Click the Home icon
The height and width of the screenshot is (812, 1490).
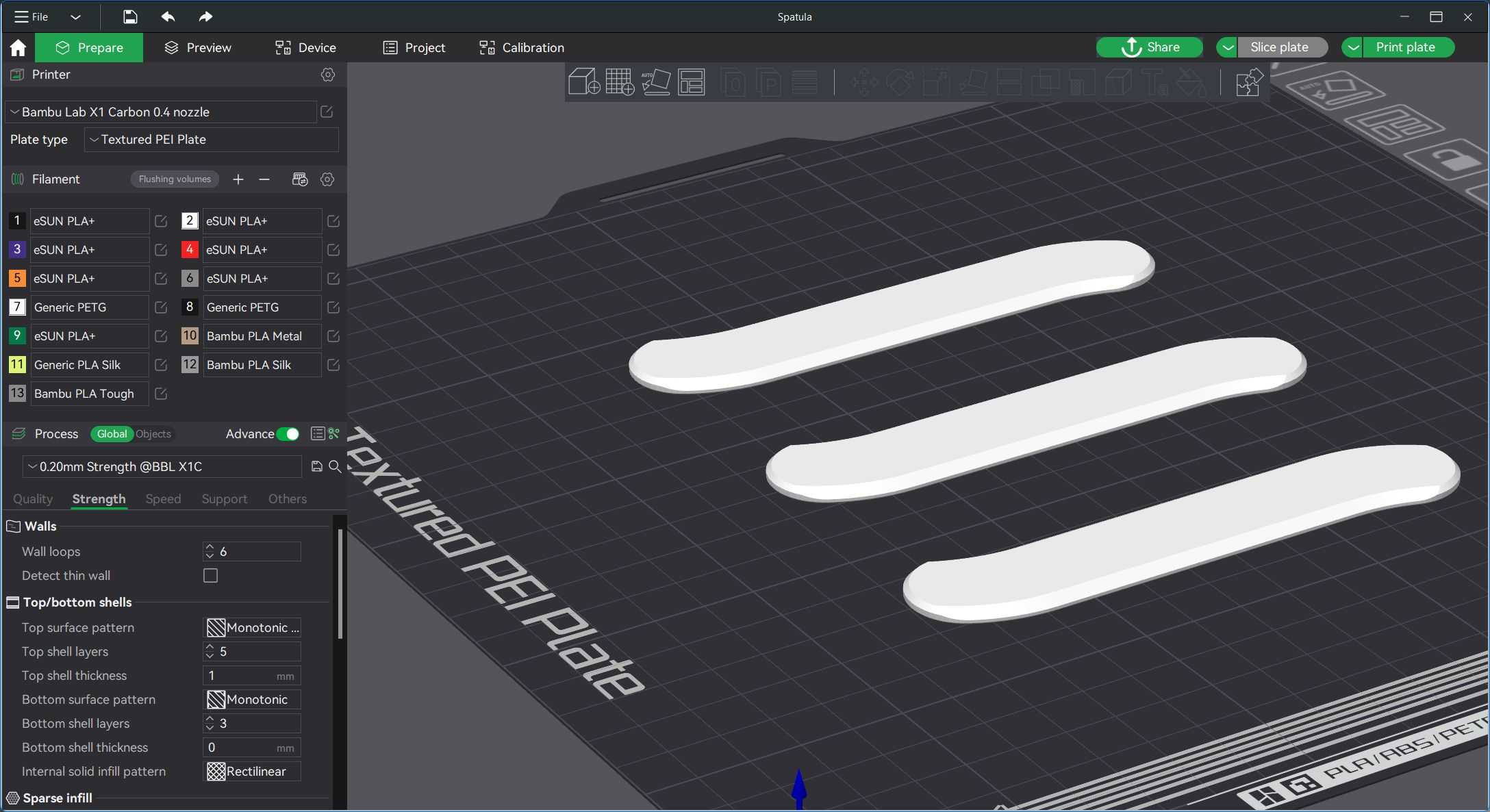coord(18,47)
